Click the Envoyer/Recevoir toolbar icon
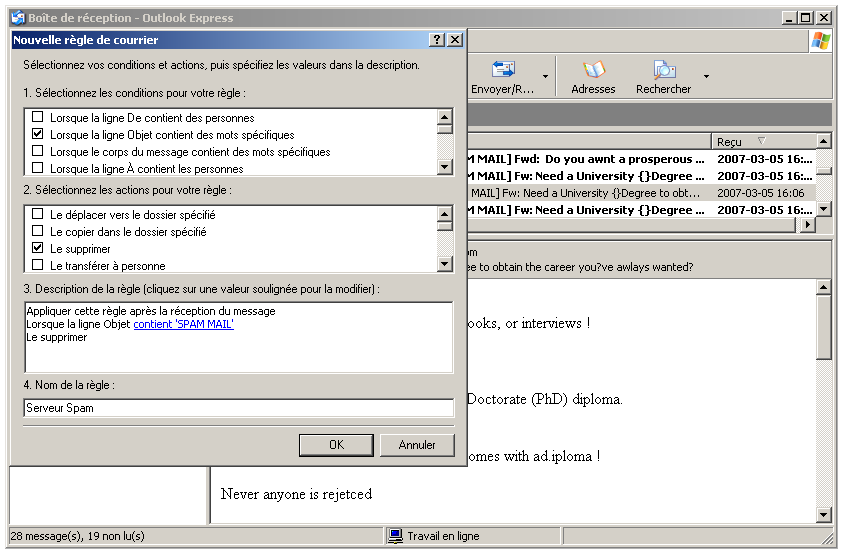The image size is (845, 554). click(503, 70)
